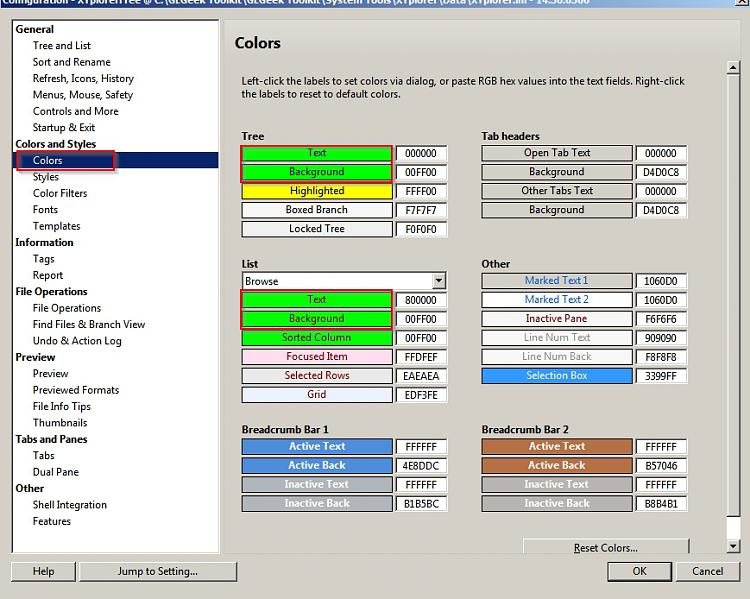Click the scrollbar up arrow

click(733, 68)
